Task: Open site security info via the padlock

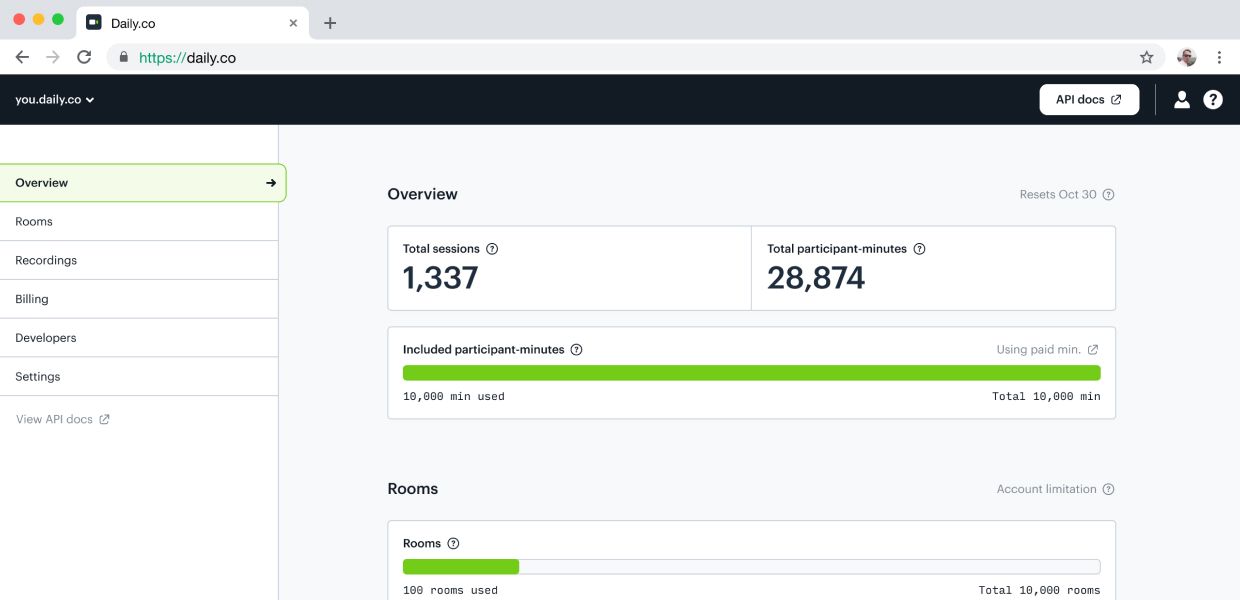Action: tap(121, 57)
